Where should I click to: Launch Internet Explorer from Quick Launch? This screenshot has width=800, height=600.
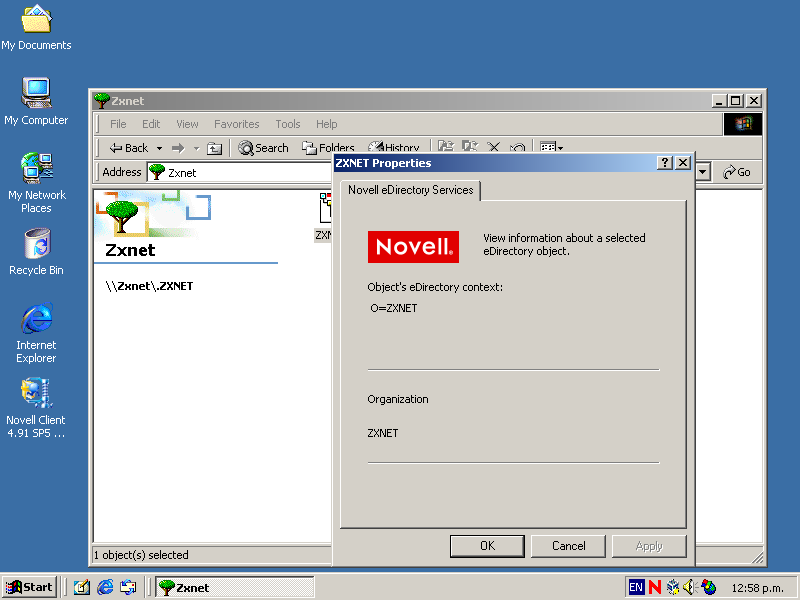tap(105, 587)
